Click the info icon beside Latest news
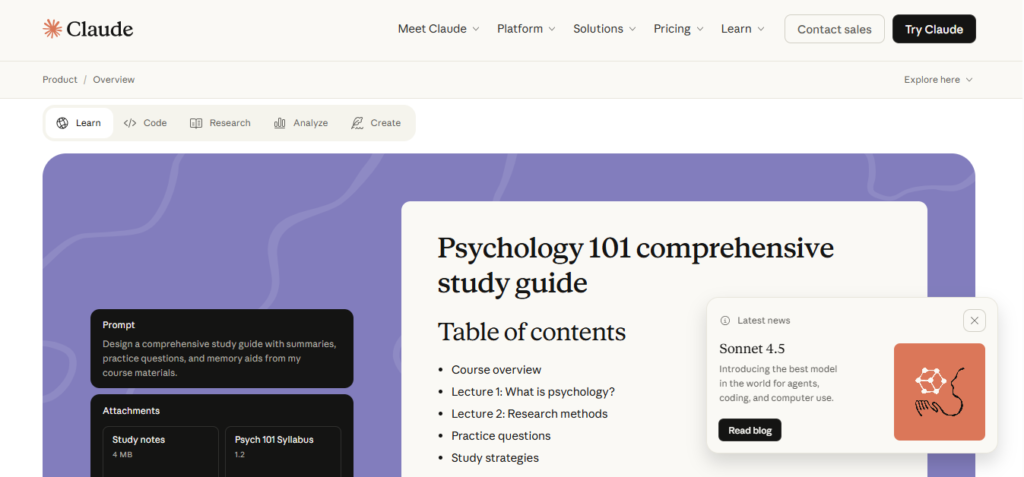1024x477 pixels. coord(725,320)
